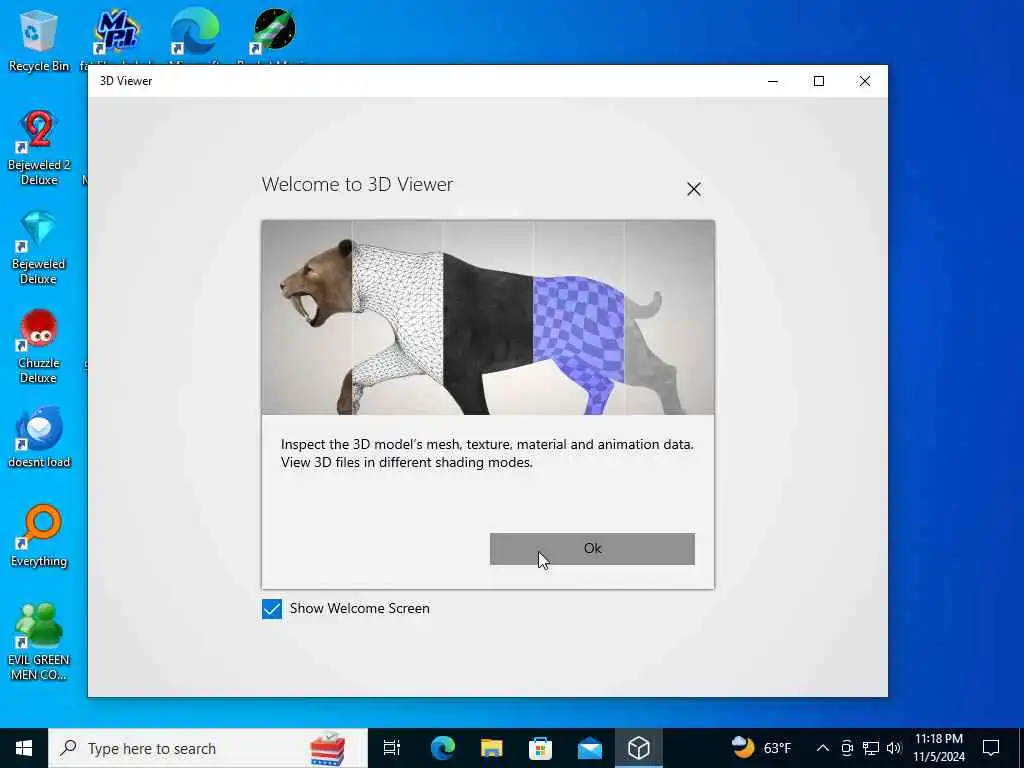Select the MPI desktop shortcut icon
Viewport: 1024px width, 768px height.
coord(116,31)
